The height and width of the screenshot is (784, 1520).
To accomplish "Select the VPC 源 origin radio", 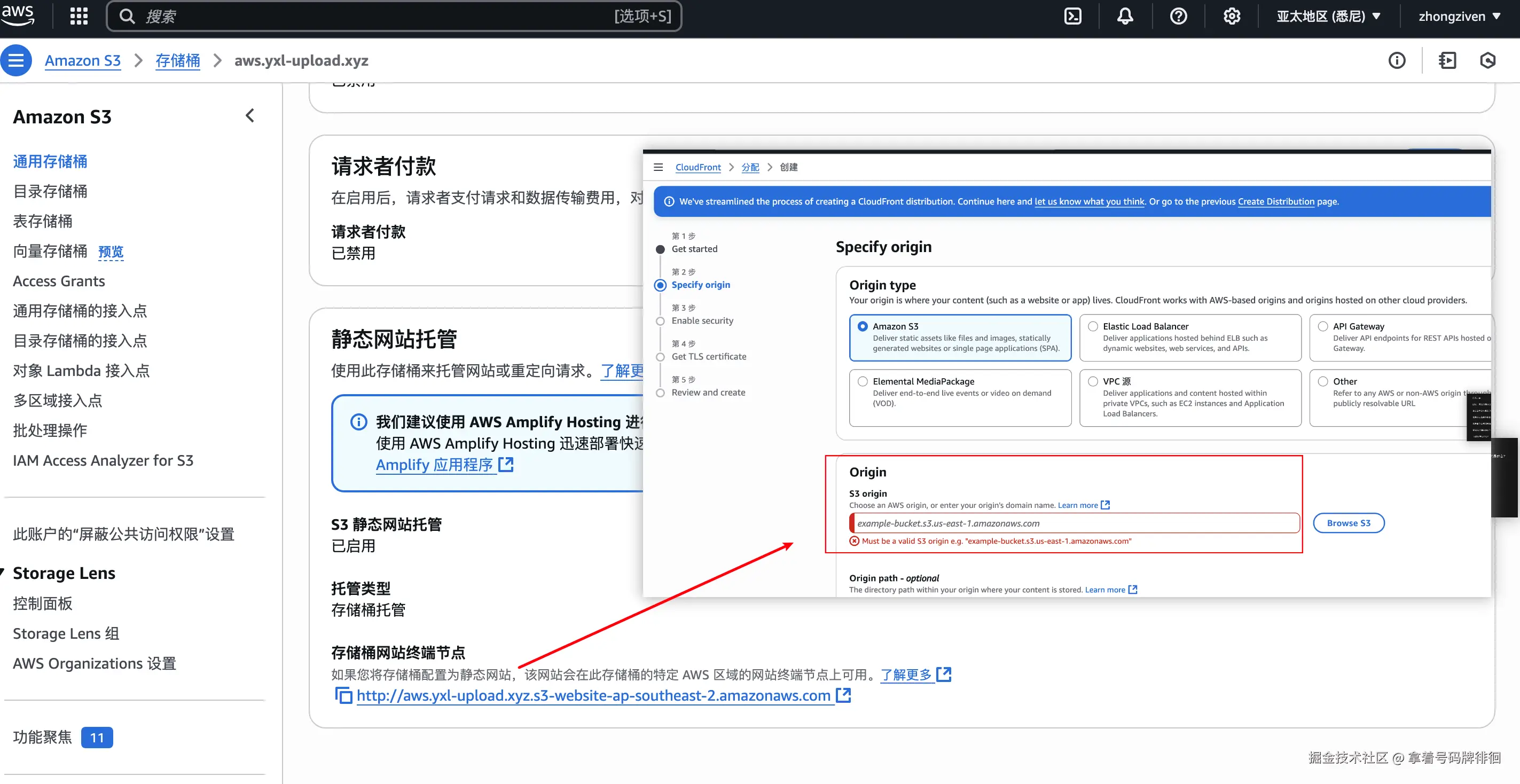I will coord(1093,382).
